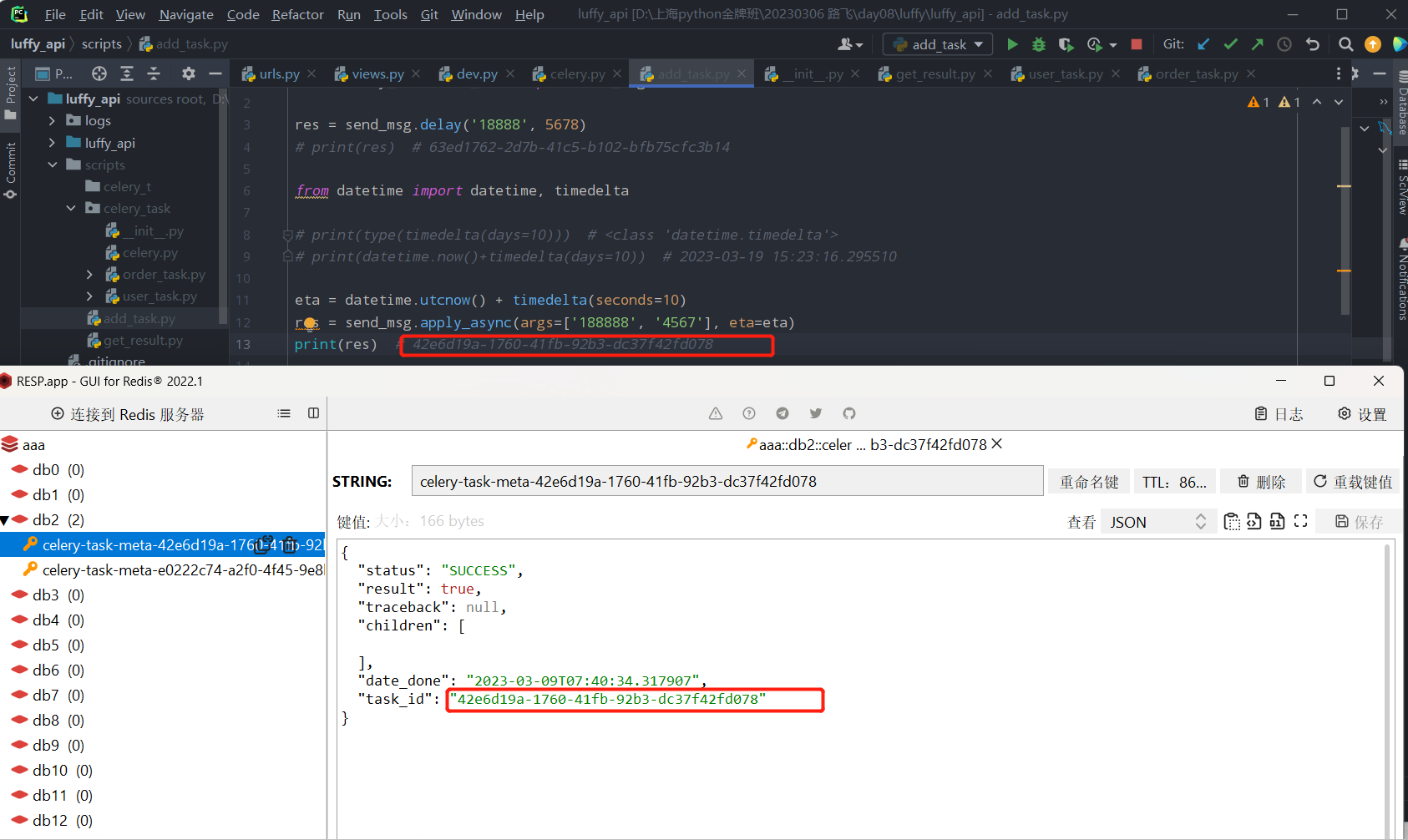Select opened file target icon in Project panel
This screenshot has height=840, width=1408.
click(99, 73)
